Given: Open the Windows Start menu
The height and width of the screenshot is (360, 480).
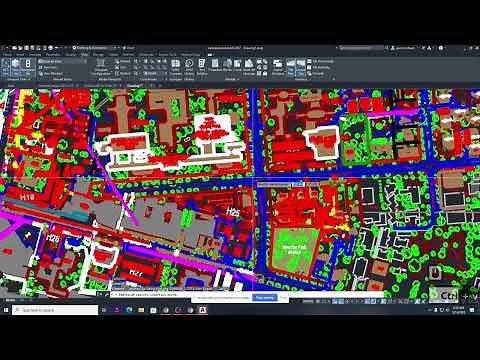Looking at the screenshot, I should [x=6, y=310].
